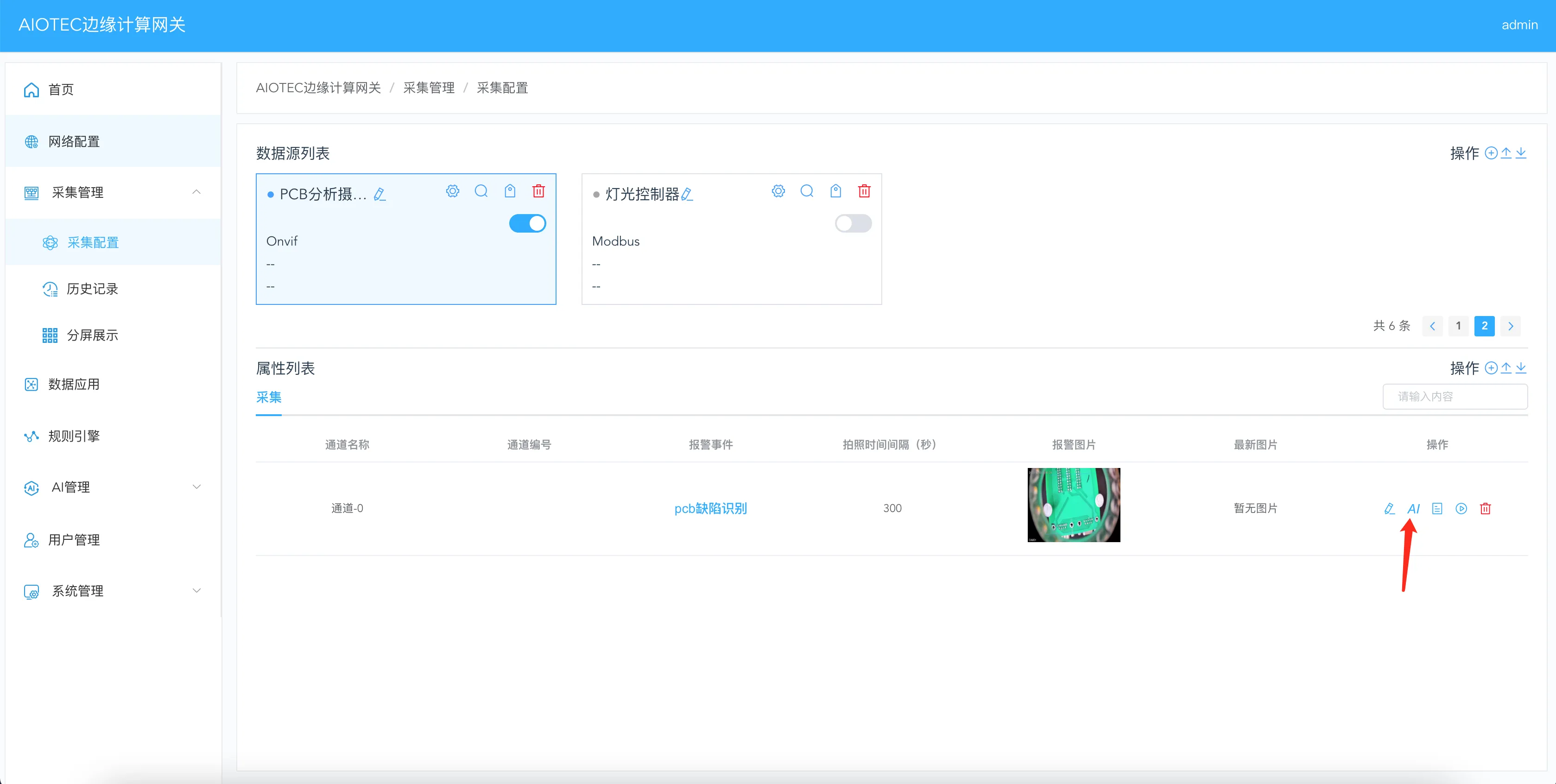Select the 采集 tab
The width and height of the screenshot is (1556, 784).
(x=269, y=397)
